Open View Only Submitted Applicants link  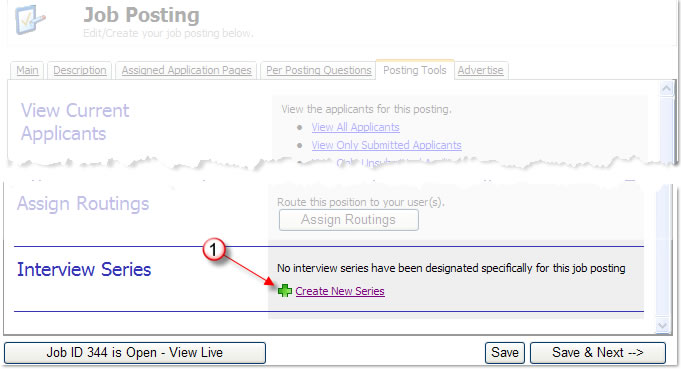(x=386, y=145)
